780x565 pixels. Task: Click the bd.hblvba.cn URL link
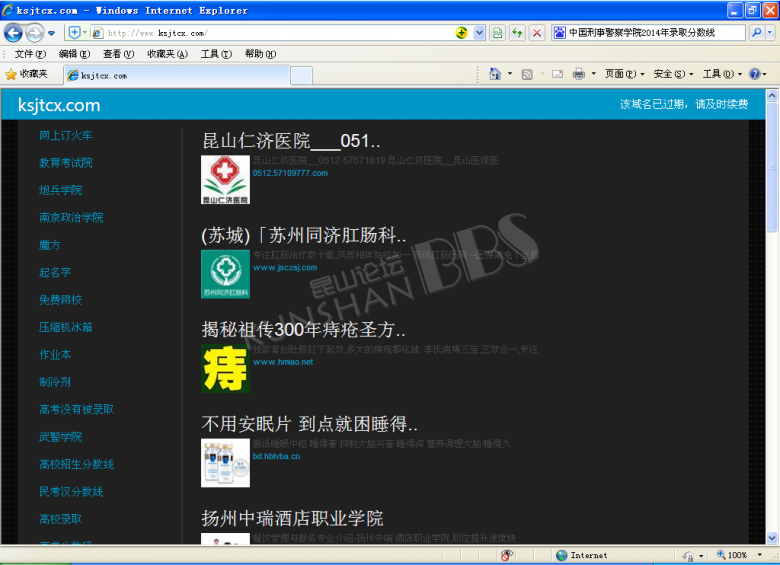pyautogui.click(x=276, y=456)
